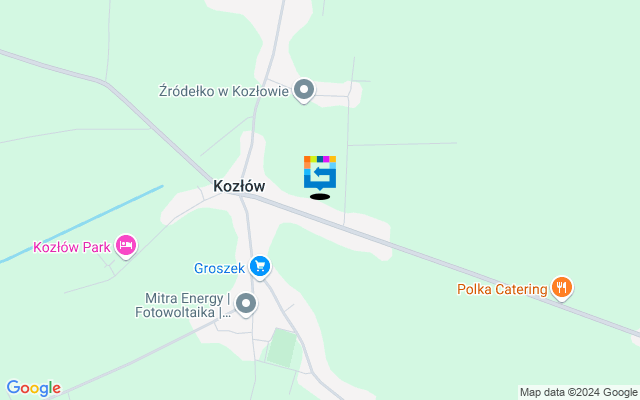Click the blue stream line on the map
Image resolution: width=640 pixels, height=400 pixels.
click(x=82, y=224)
